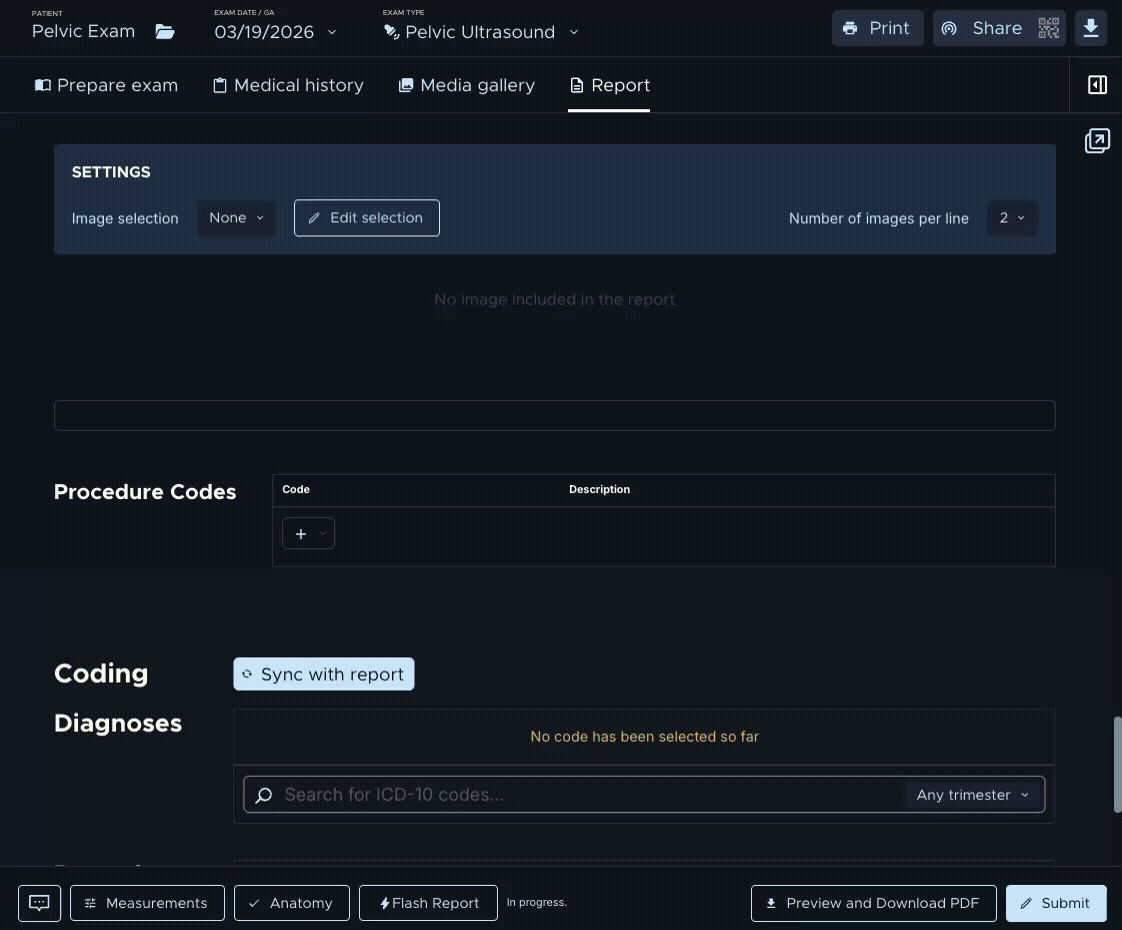Click the QR code icon on Share button
Image resolution: width=1122 pixels, height=930 pixels.
point(1048,28)
